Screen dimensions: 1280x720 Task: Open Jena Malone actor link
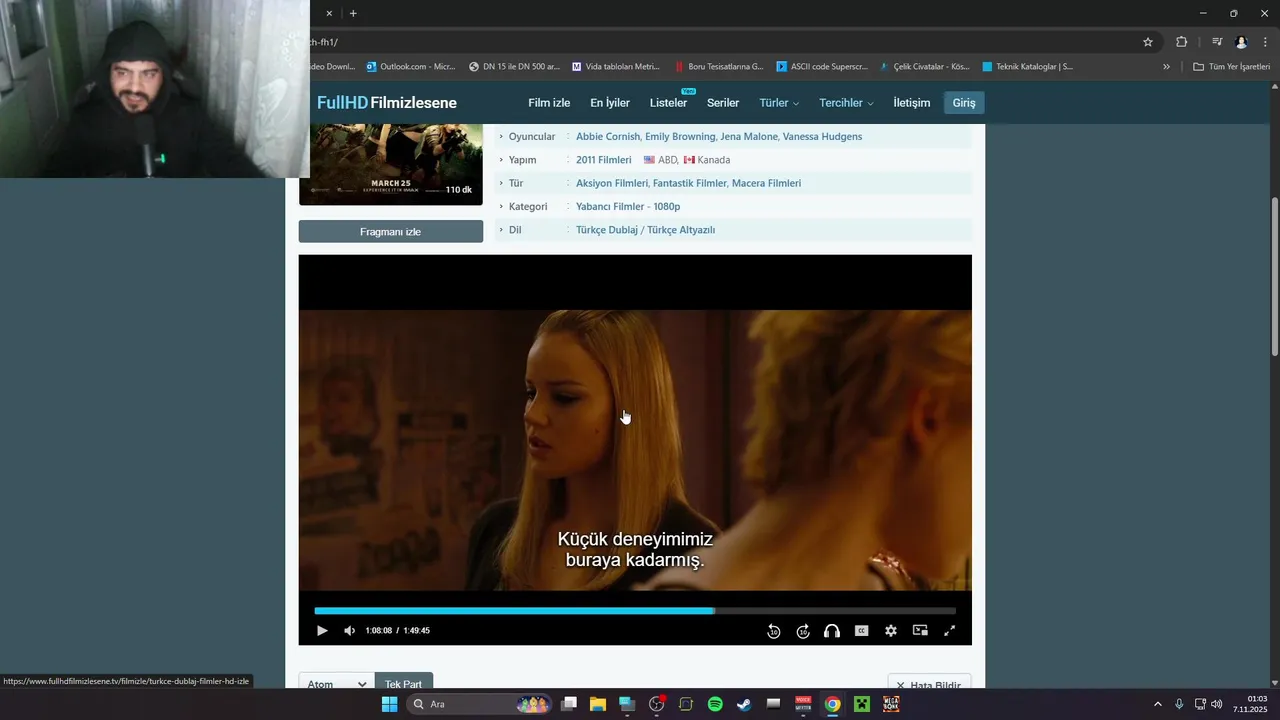(749, 137)
